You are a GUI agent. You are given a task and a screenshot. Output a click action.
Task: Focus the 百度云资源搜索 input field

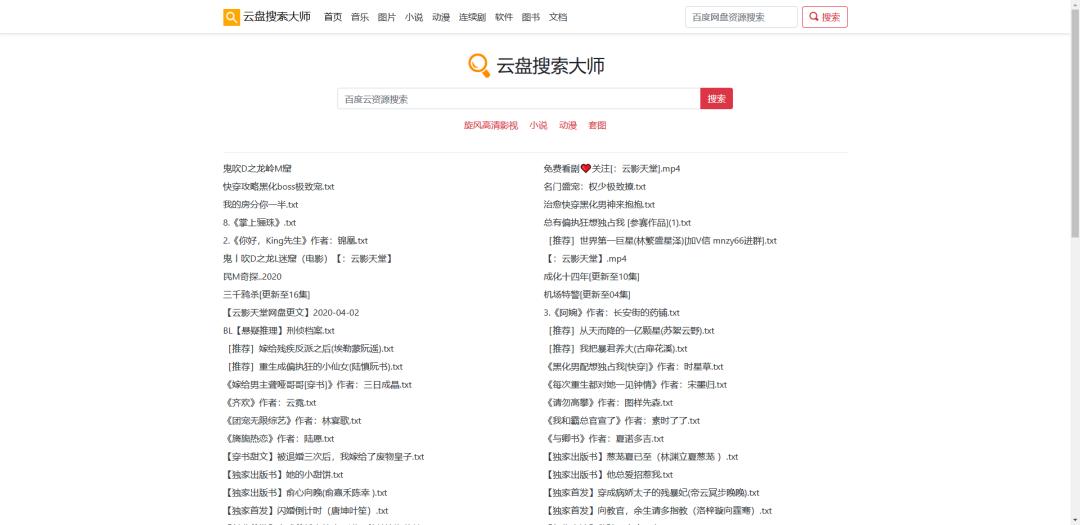[519, 99]
